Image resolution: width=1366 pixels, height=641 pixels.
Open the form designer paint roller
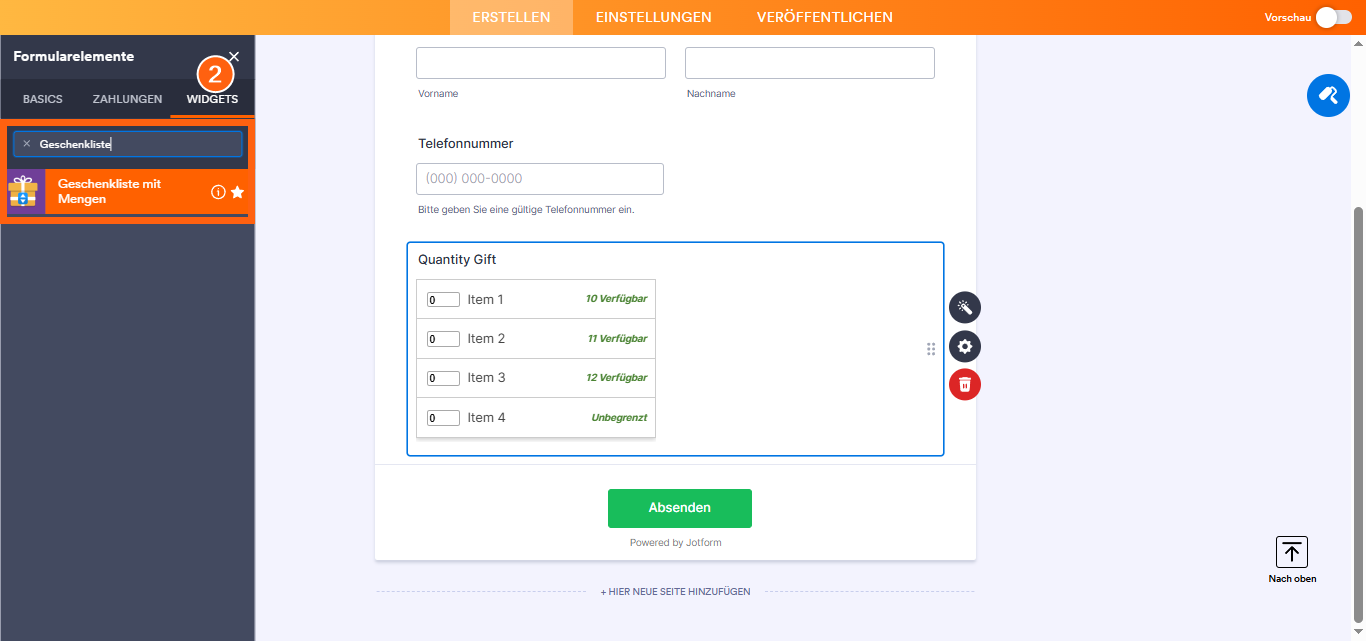pyautogui.click(x=1328, y=96)
